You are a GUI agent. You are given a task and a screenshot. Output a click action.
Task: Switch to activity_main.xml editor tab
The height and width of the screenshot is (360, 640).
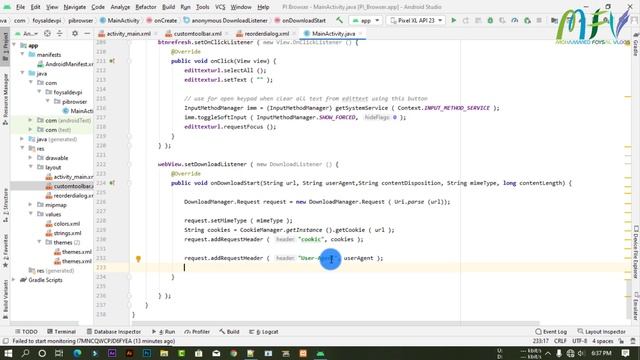(x=125, y=33)
